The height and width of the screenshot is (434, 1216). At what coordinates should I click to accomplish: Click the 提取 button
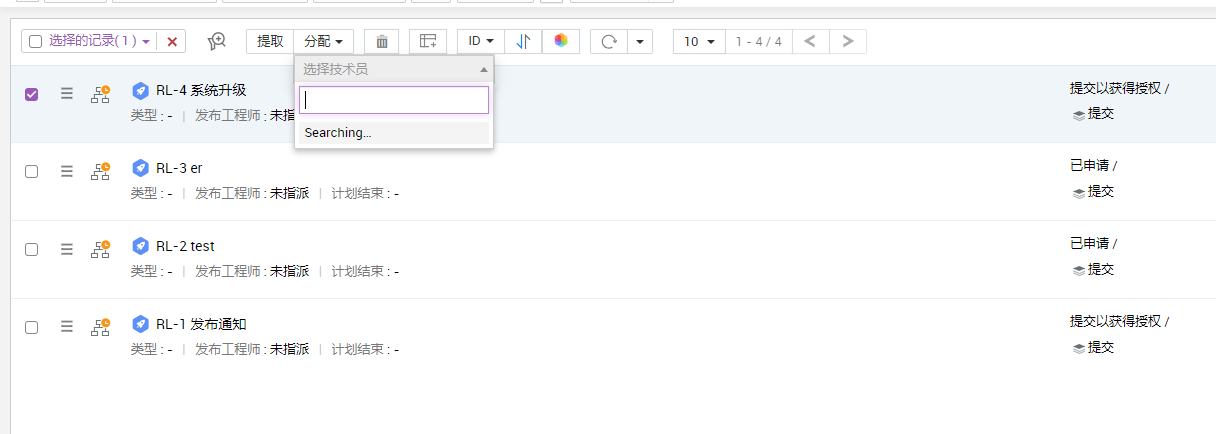(x=270, y=41)
